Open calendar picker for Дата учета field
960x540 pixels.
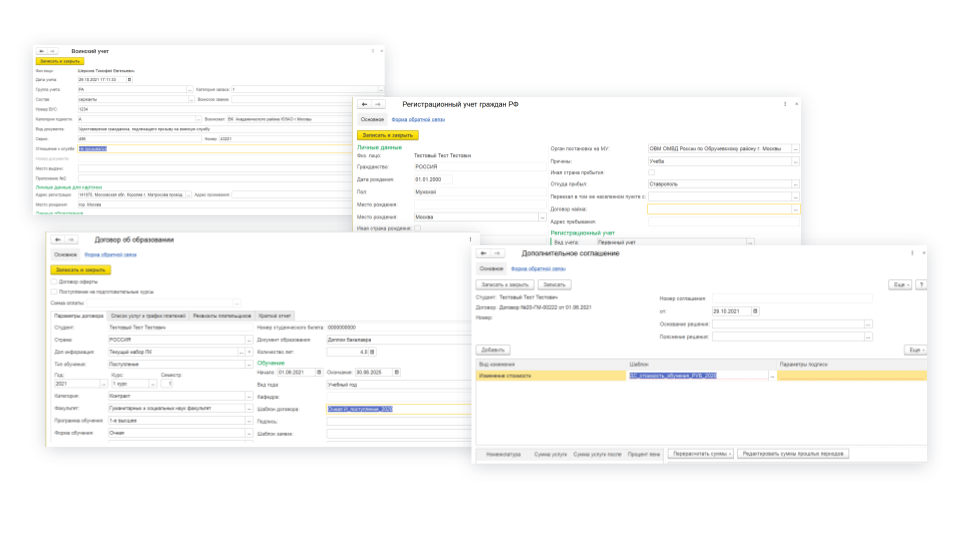[129, 80]
